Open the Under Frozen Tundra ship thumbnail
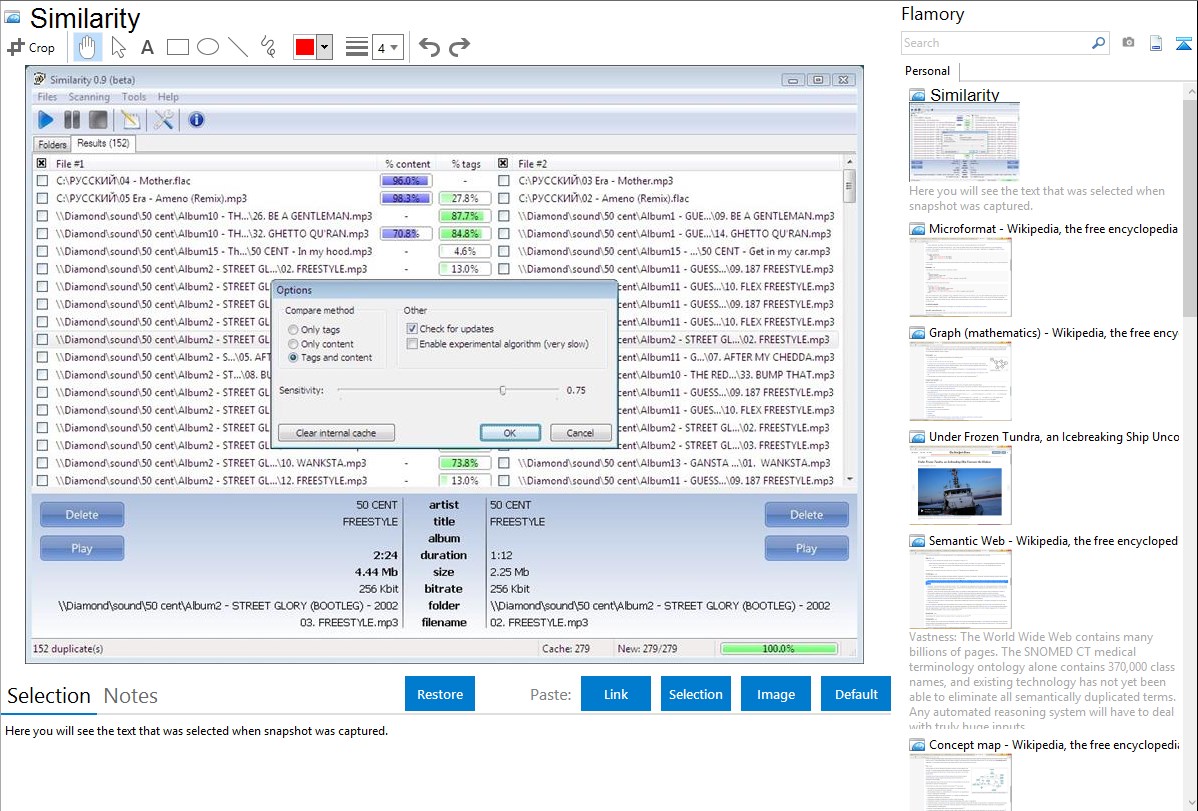 [960, 485]
